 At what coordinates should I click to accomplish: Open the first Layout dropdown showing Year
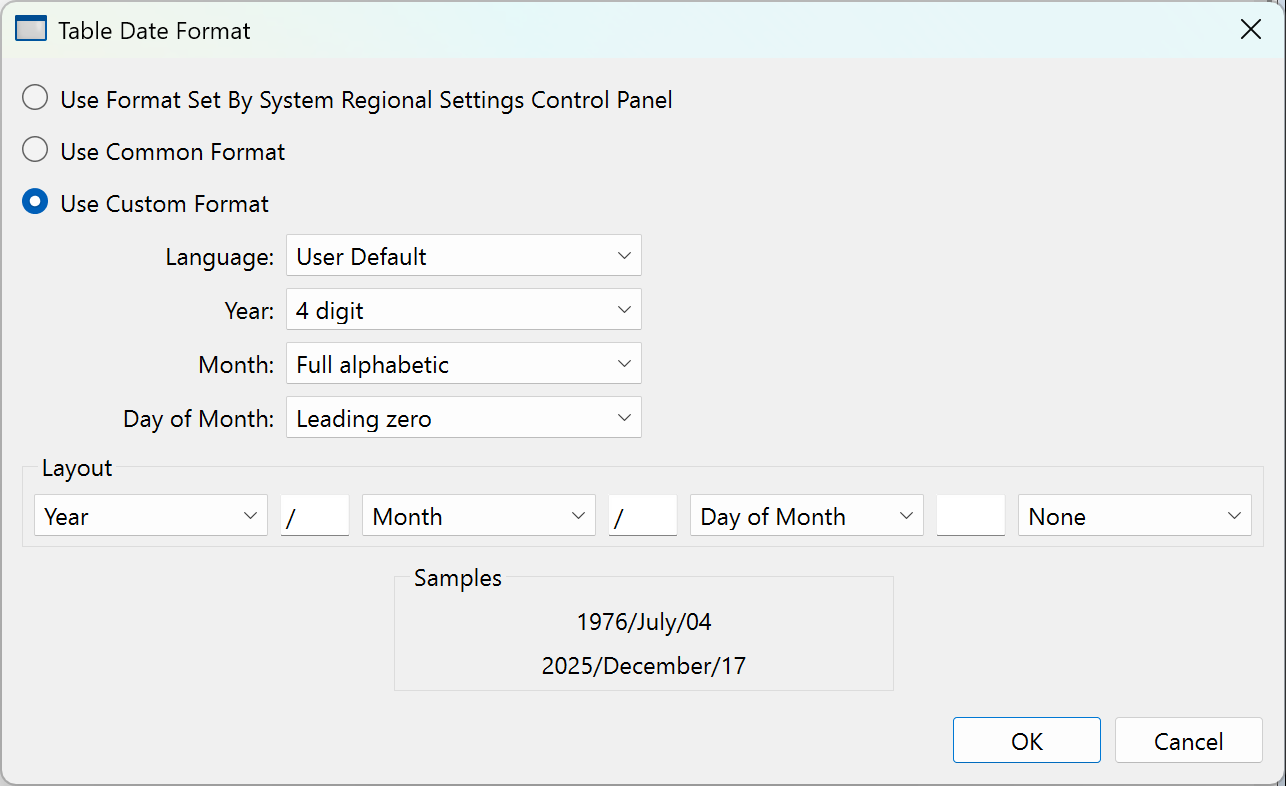coord(151,516)
